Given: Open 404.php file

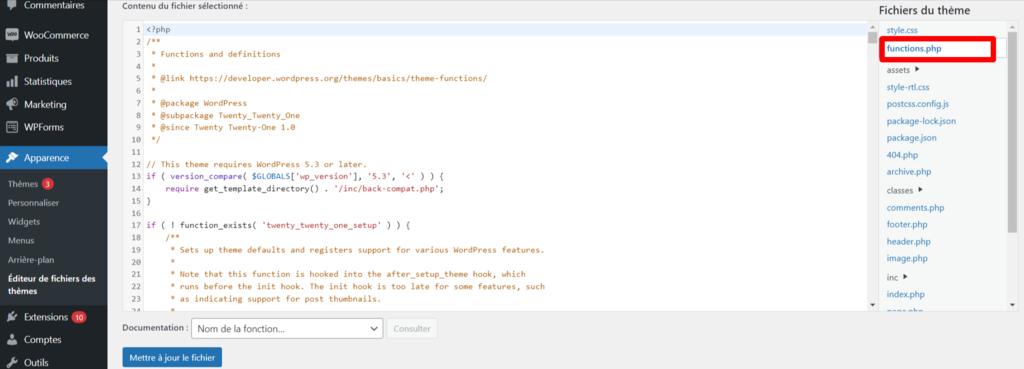Looking at the screenshot, I should (x=903, y=155).
